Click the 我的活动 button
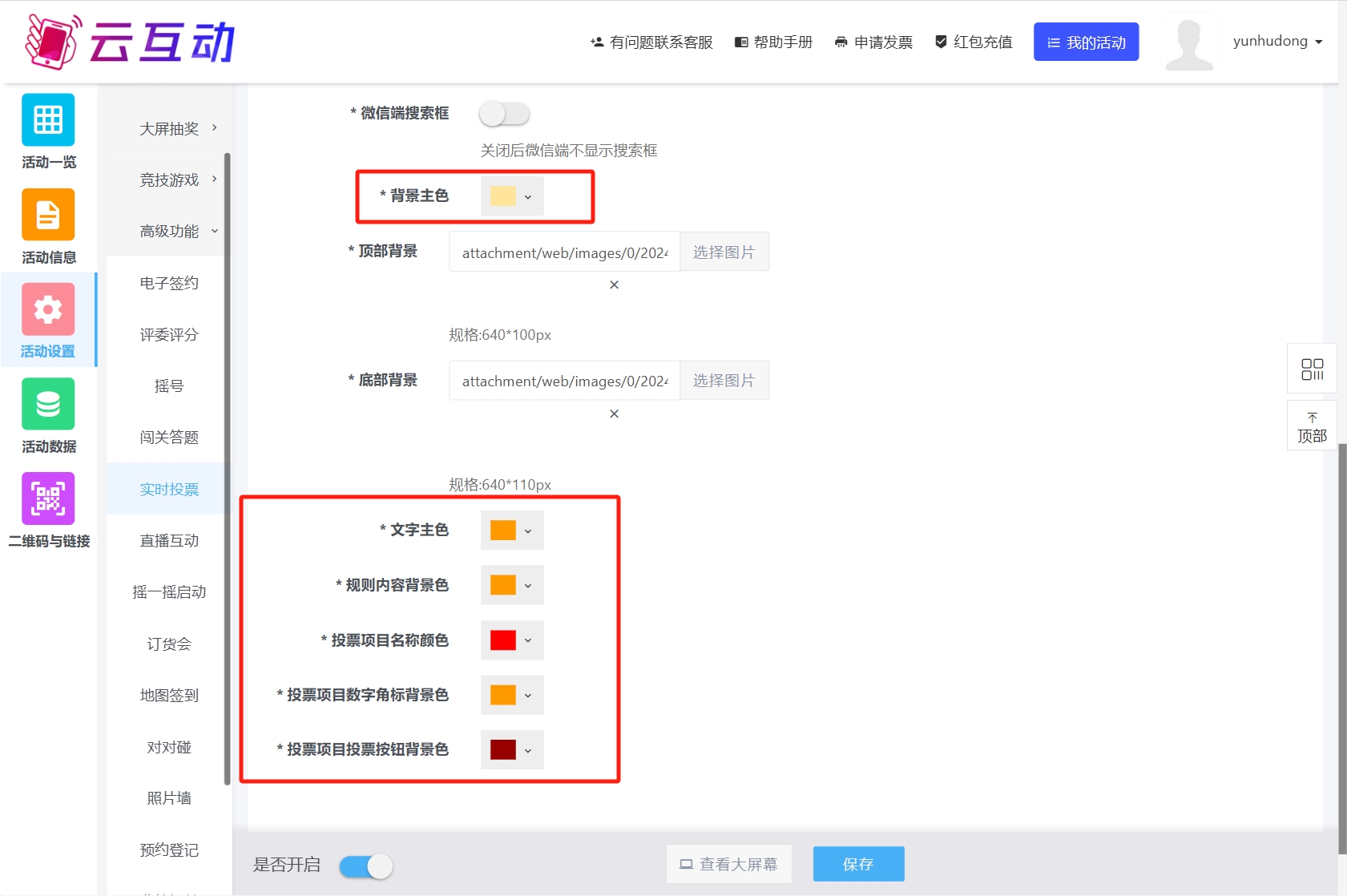 tap(1086, 42)
